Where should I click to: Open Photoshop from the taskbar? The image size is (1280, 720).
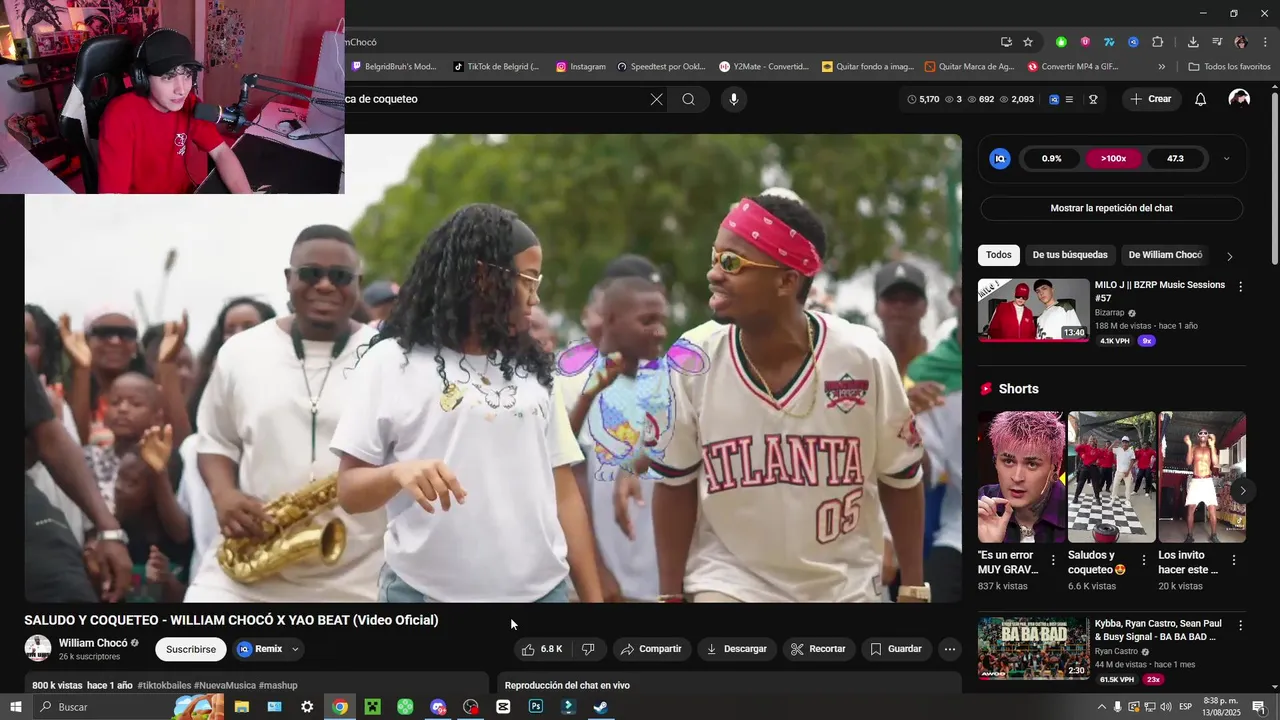[536, 707]
